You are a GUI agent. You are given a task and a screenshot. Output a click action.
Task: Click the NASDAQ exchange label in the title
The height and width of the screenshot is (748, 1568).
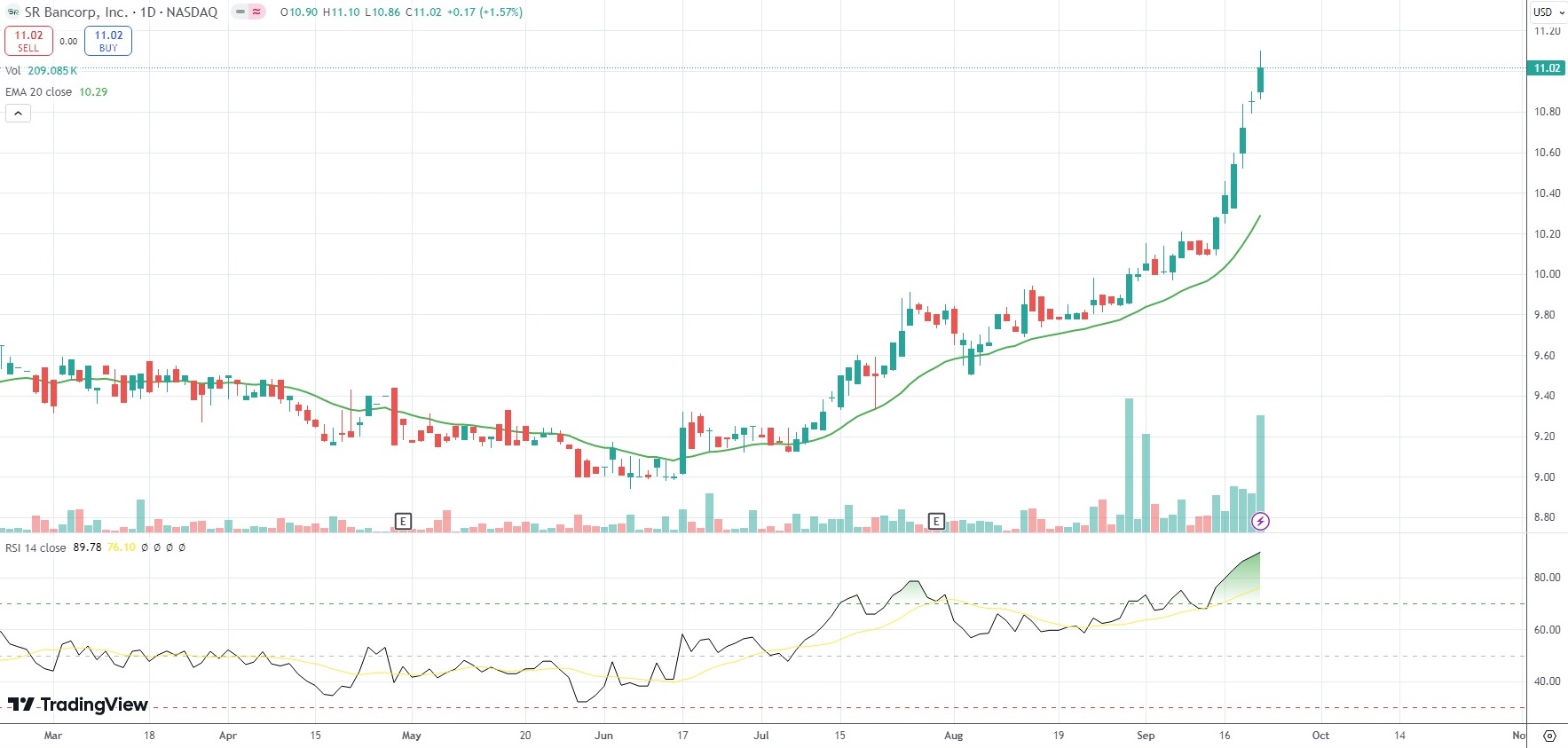point(192,12)
